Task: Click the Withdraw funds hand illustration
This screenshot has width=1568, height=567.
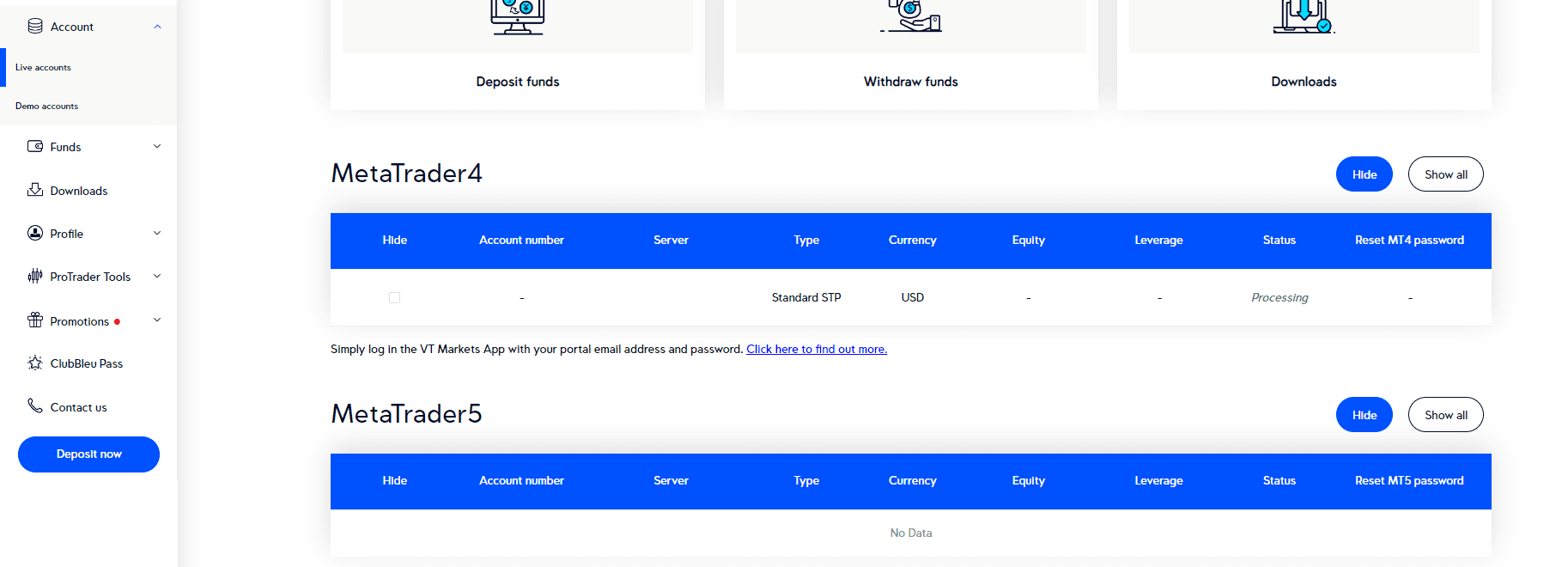Action: (x=911, y=15)
